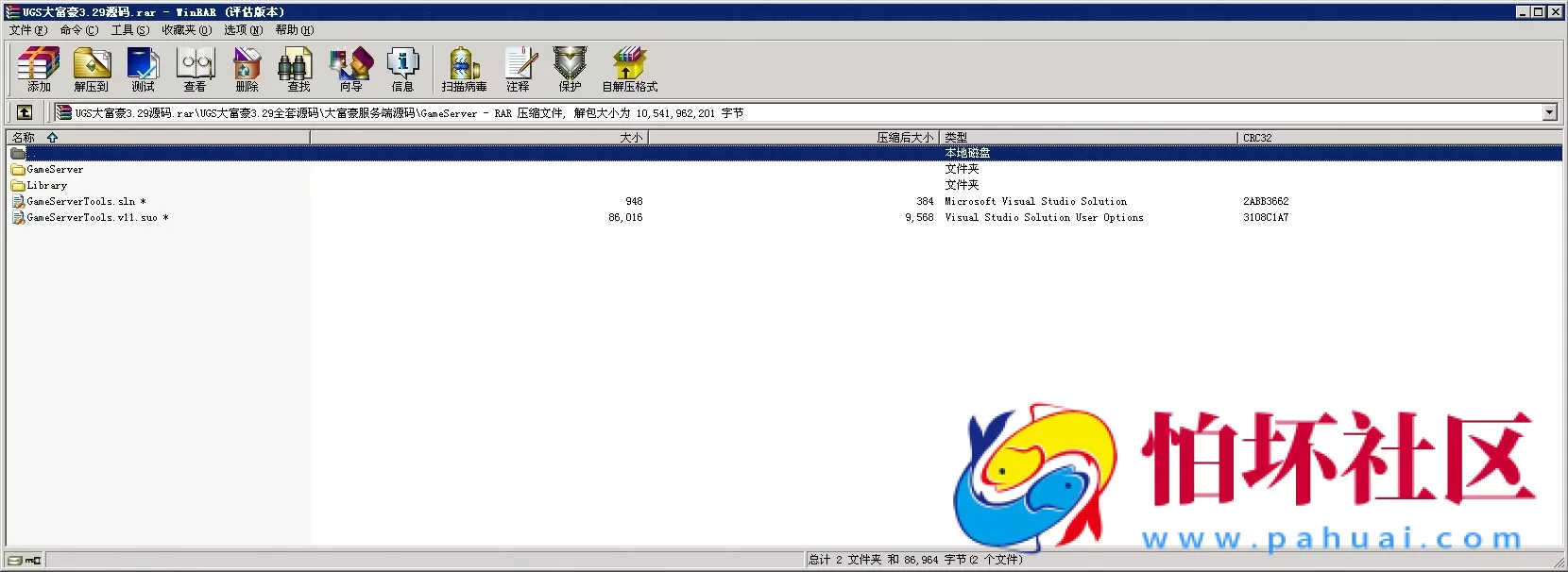Expand the address bar path dropdown
The width and height of the screenshot is (1568, 572).
[1549, 112]
